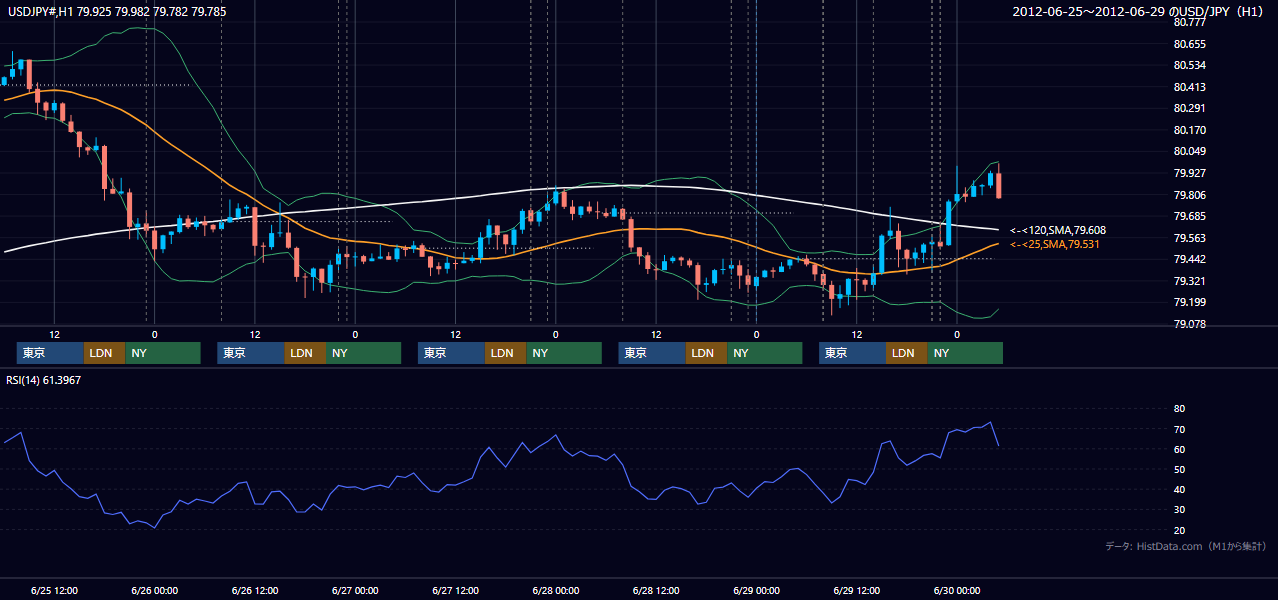Click price axis label 79.563
1278x600 pixels.
pos(1189,238)
